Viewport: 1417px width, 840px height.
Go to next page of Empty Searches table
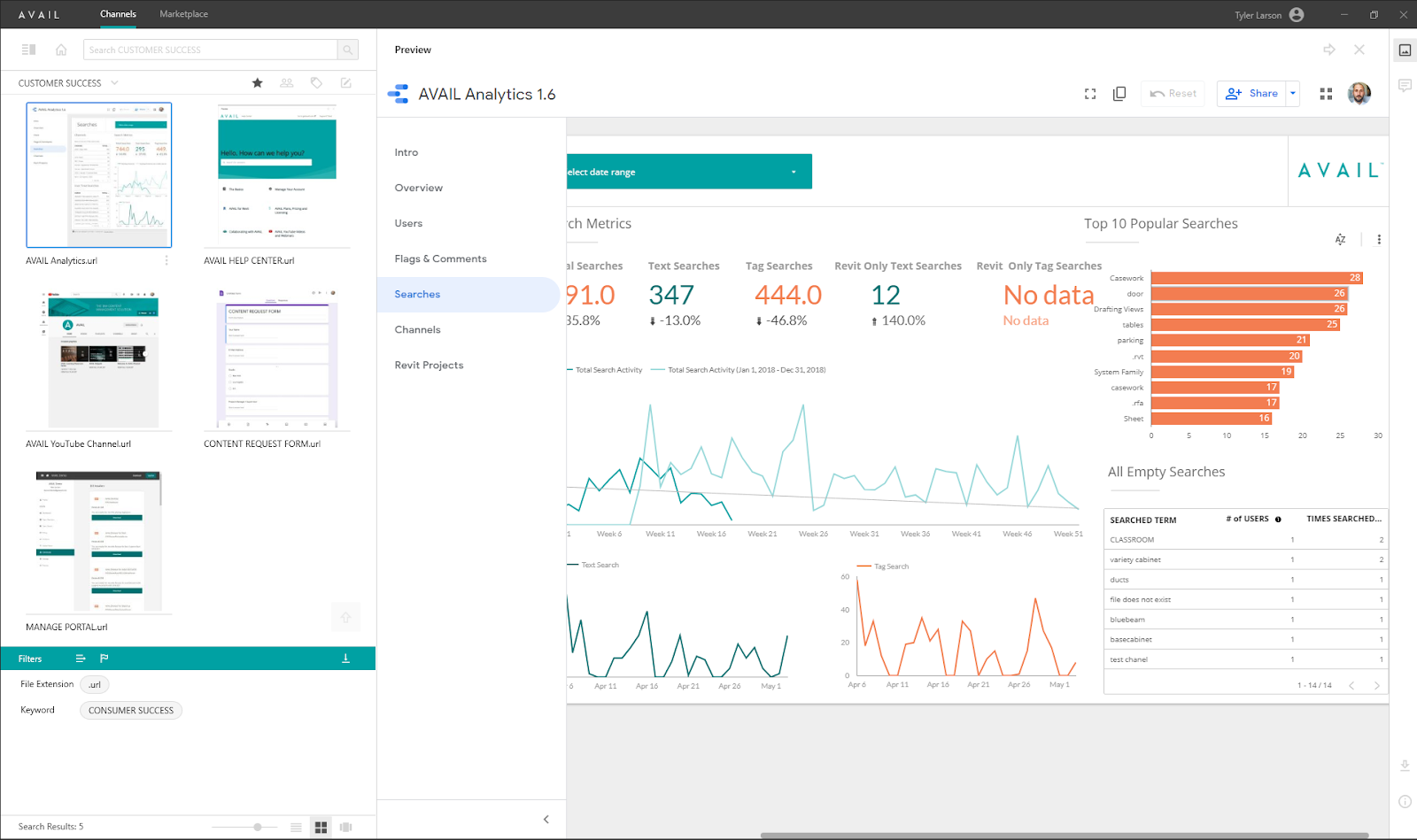1377,685
